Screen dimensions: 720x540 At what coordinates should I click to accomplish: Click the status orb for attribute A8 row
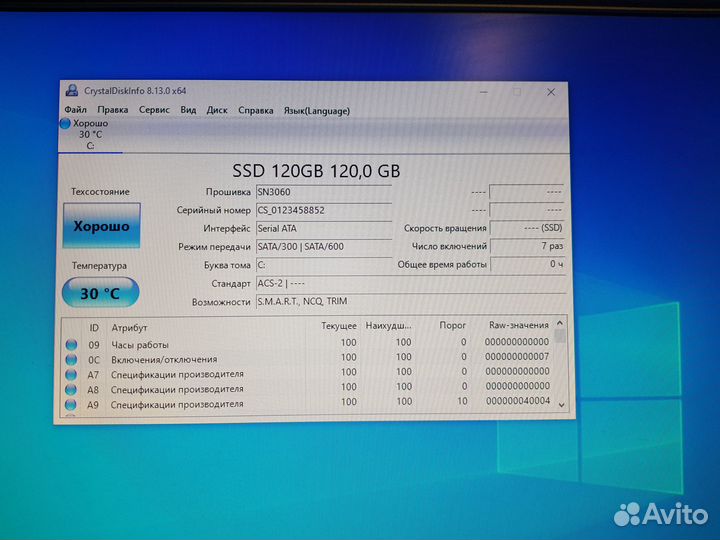[71, 389]
